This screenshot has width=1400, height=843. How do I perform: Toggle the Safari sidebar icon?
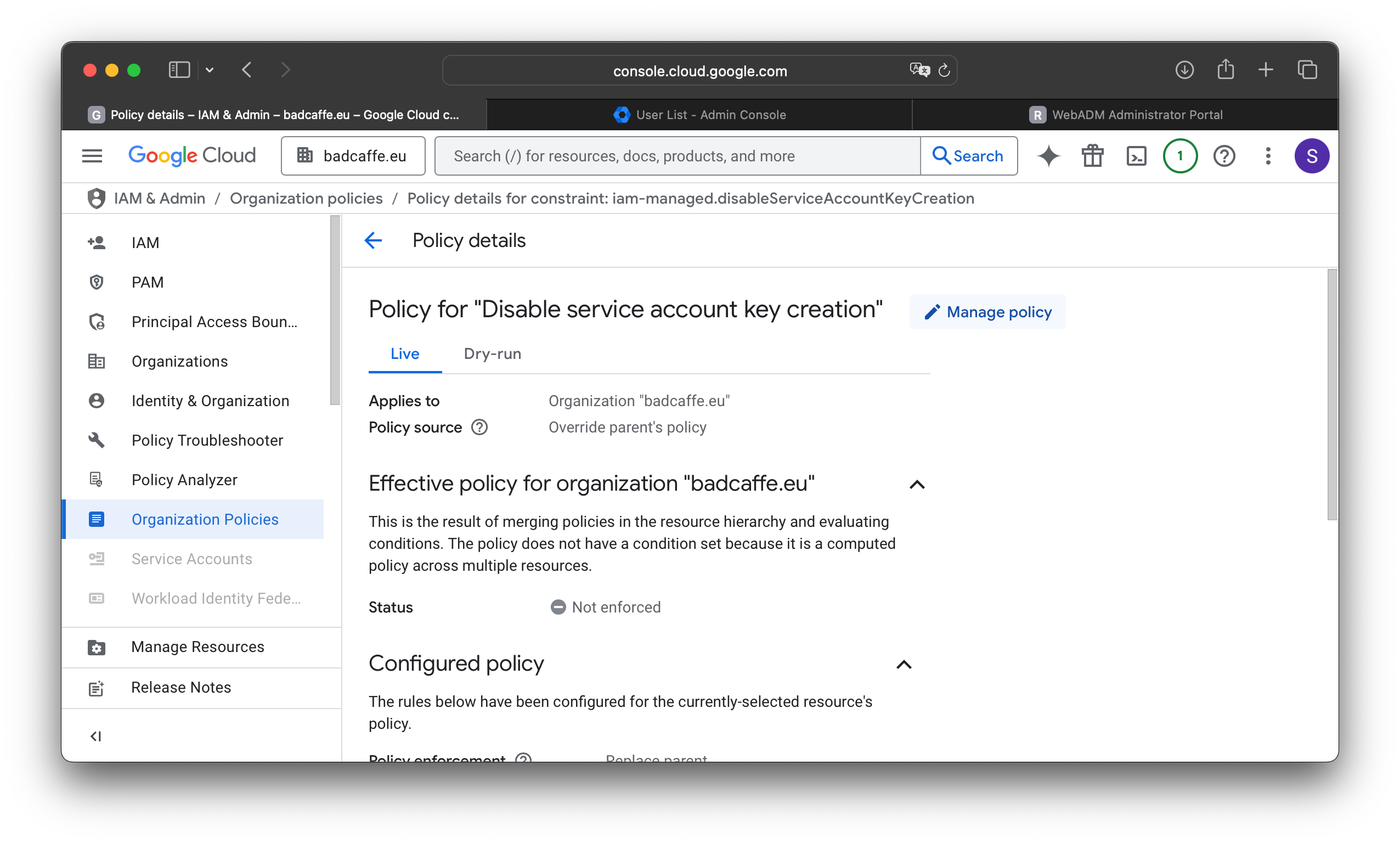179,70
